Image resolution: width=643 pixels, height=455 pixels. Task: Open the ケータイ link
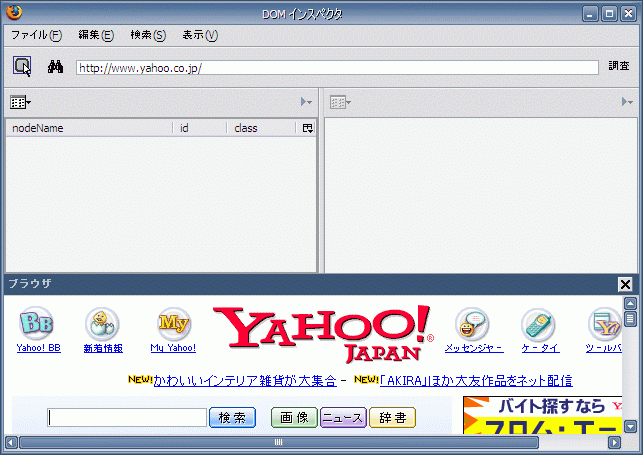point(540,348)
